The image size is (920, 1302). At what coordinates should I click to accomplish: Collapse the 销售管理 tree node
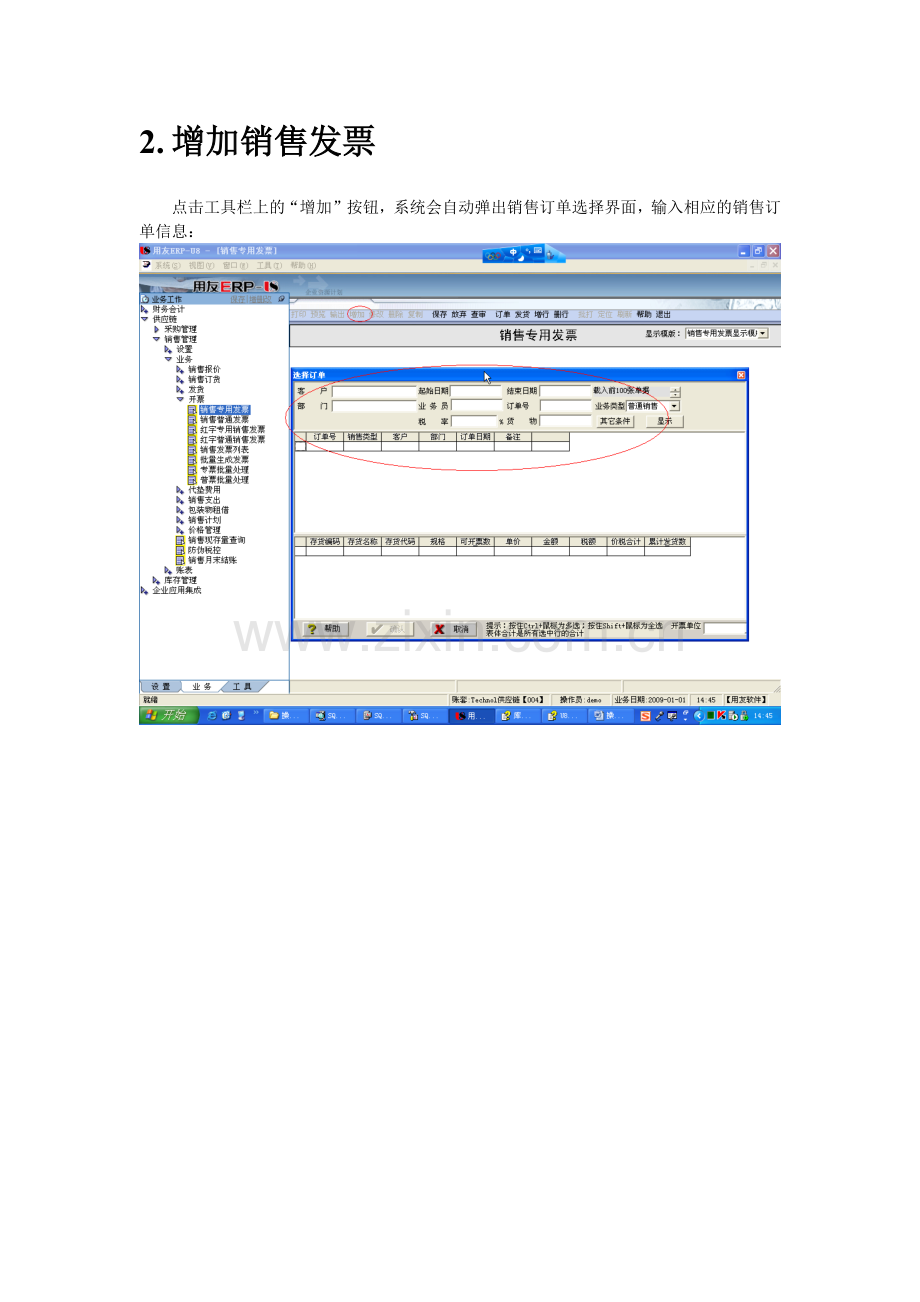pyautogui.click(x=156, y=339)
